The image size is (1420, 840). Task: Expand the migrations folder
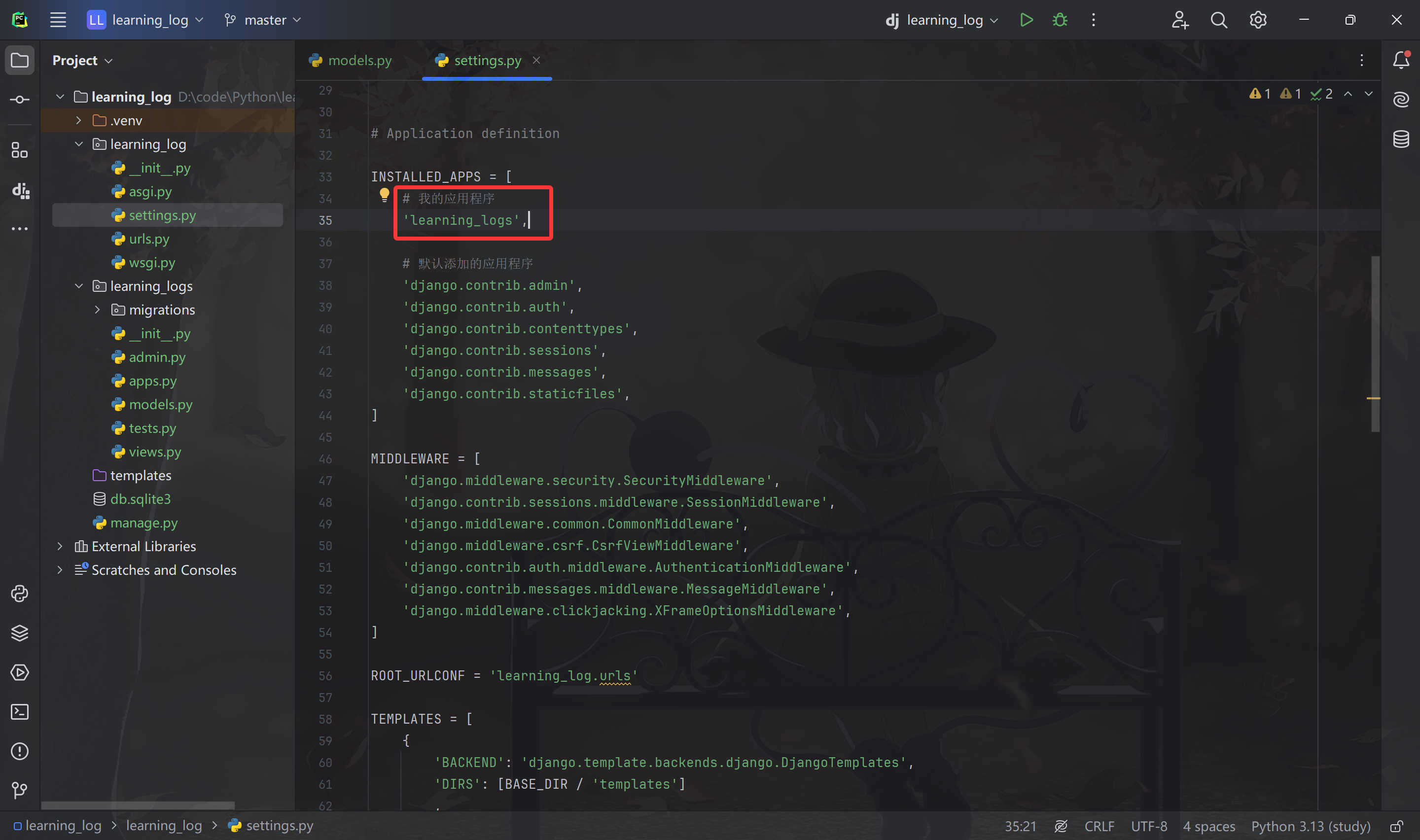tap(97, 310)
